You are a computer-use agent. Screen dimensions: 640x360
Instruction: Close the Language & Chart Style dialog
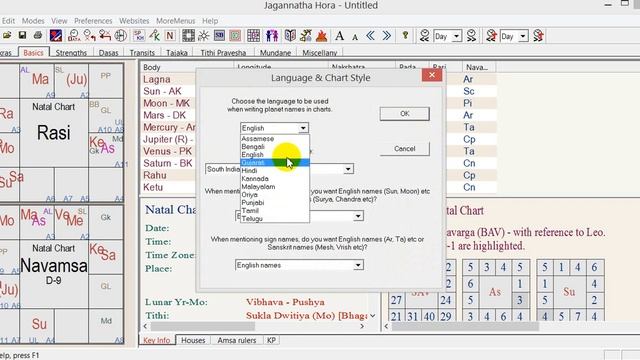pos(432,75)
